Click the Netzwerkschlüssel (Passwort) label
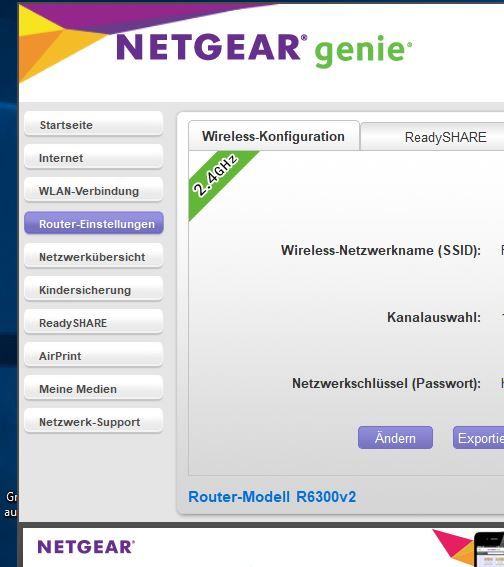The width and height of the screenshot is (504, 567). (386, 383)
